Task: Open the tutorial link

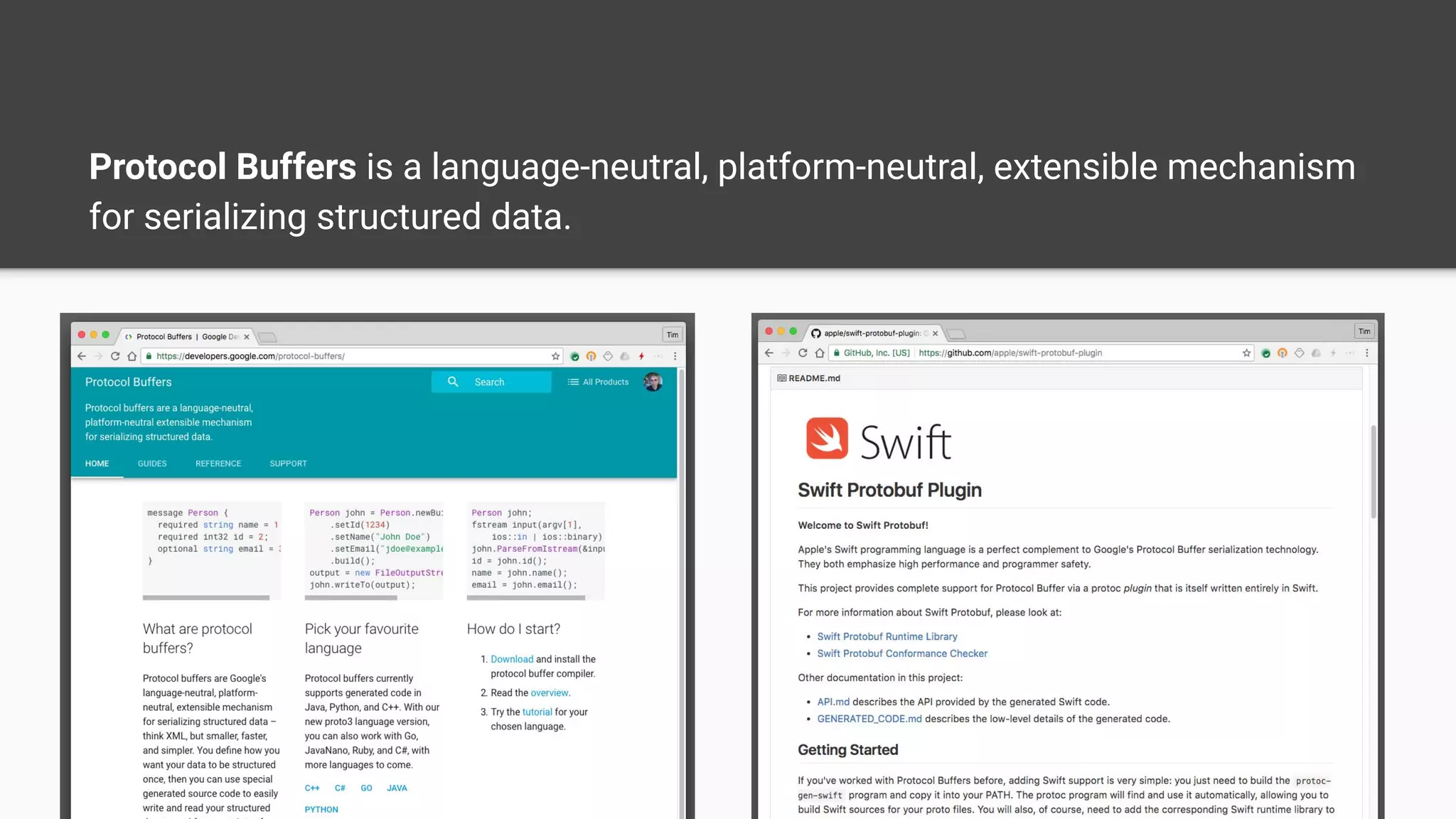Action: click(537, 712)
